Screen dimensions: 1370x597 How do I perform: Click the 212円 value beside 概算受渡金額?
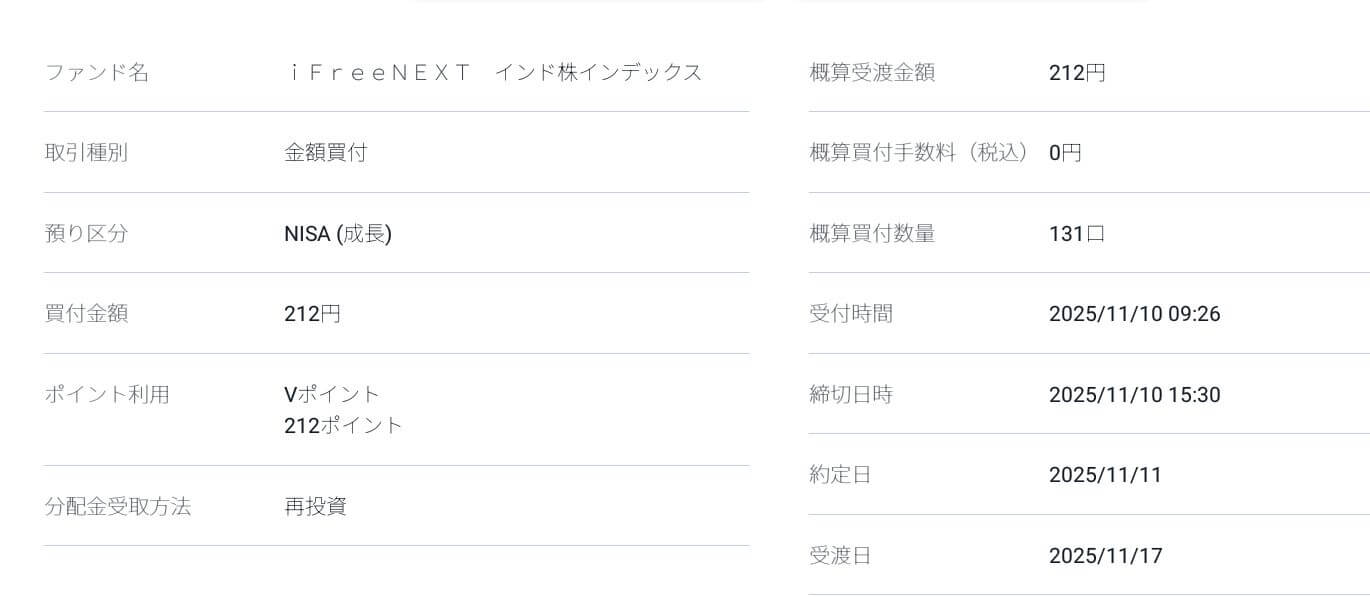[x=1077, y=73]
